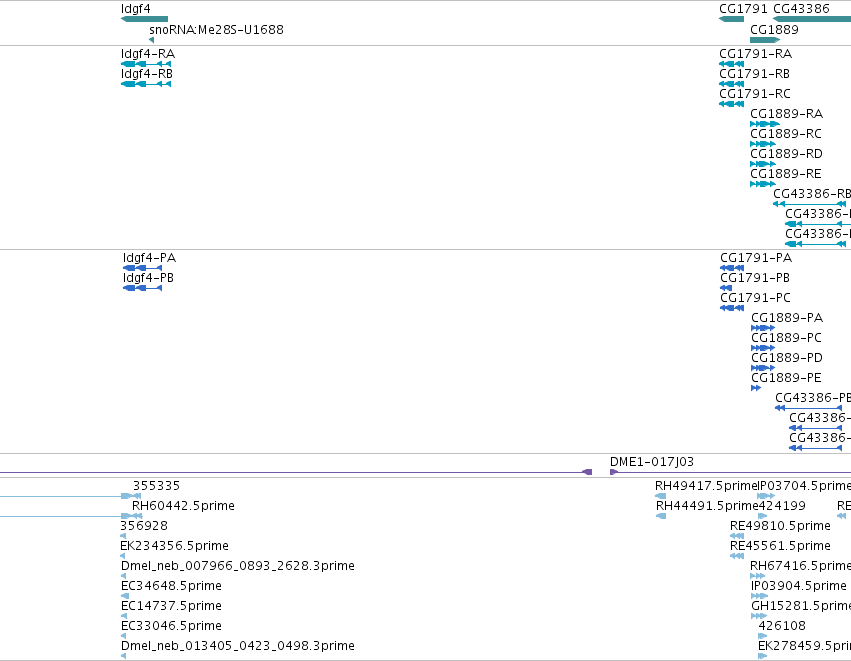Image resolution: width=851 pixels, height=661 pixels.
Task: Click the IP03904.5prime label
Action: [798, 586]
